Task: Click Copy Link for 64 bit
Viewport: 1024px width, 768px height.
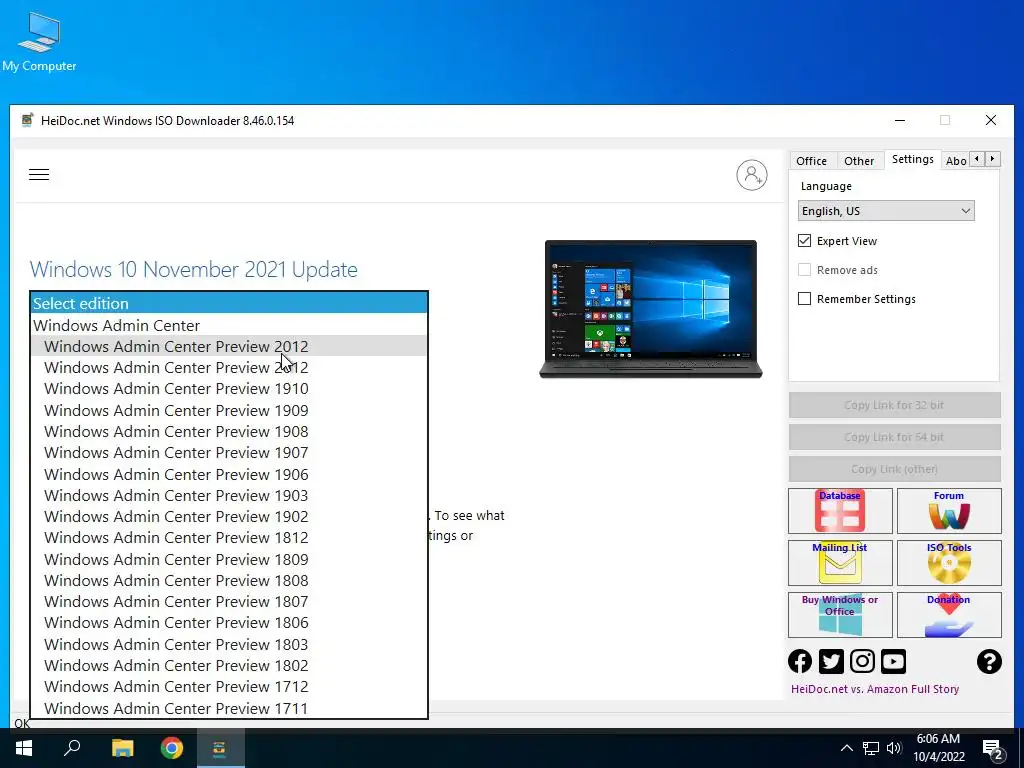Action: pos(894,437)
